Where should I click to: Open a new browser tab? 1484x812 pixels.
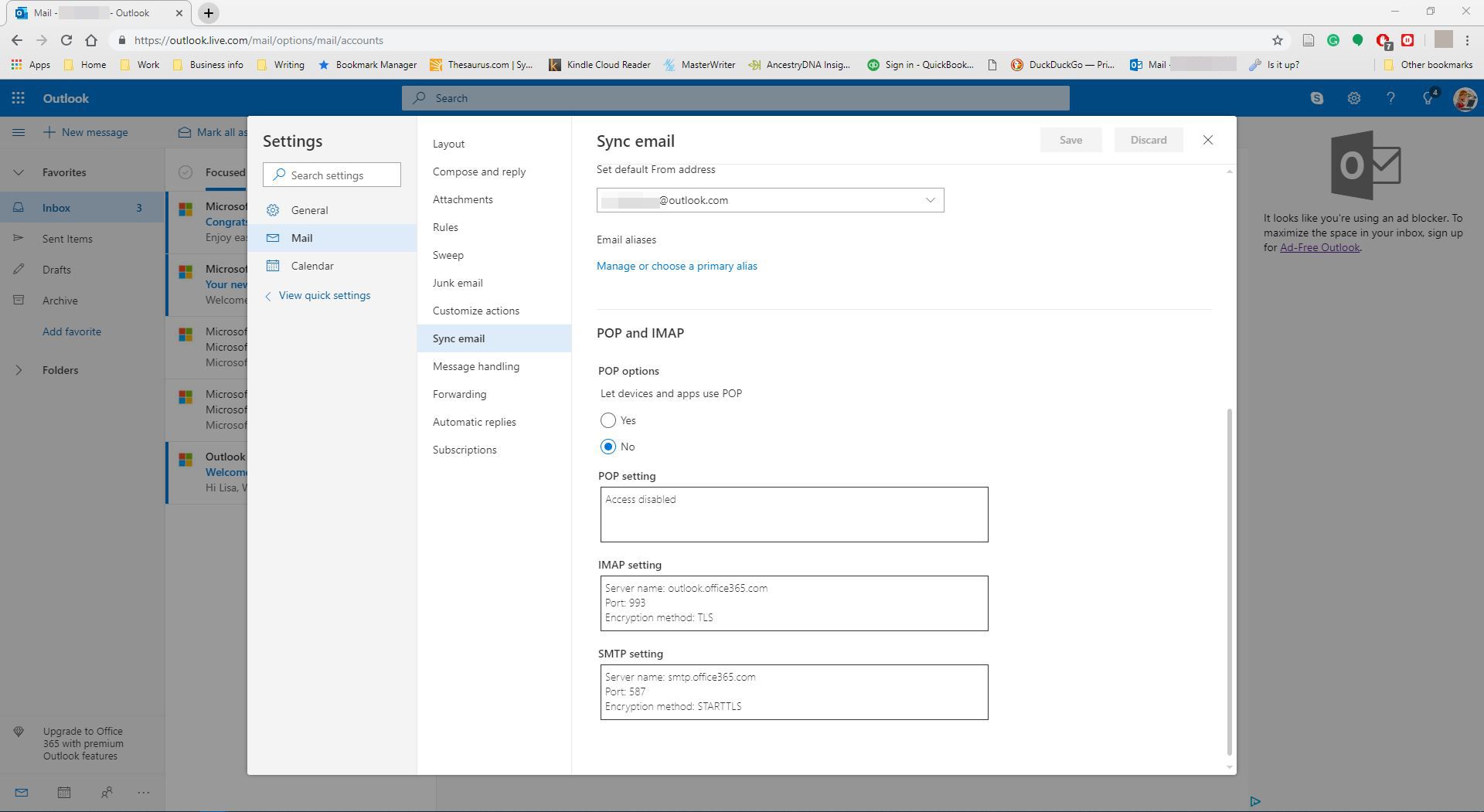pyautogui.click(x=208, y=13)
